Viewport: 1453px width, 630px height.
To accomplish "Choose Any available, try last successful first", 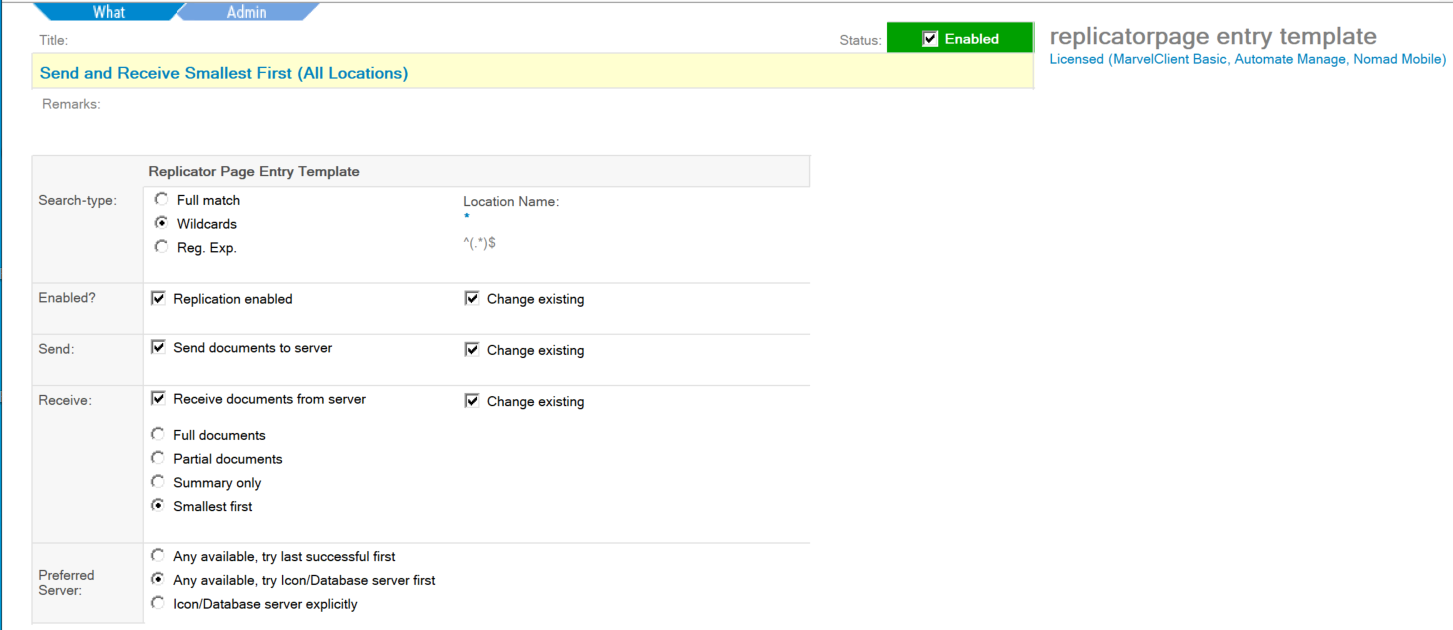I will [158, 556].
